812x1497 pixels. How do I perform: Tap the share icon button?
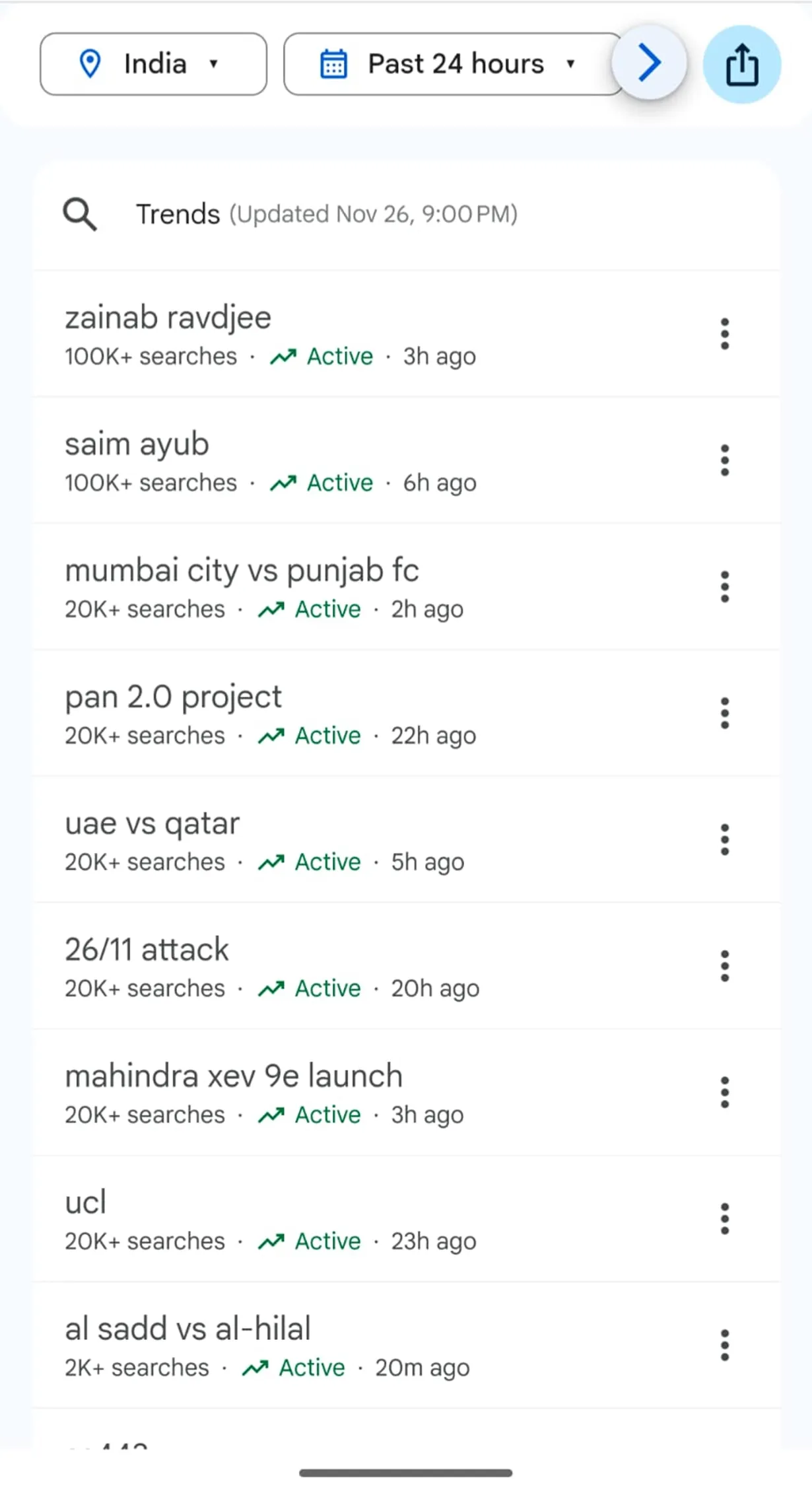(741, 64)
